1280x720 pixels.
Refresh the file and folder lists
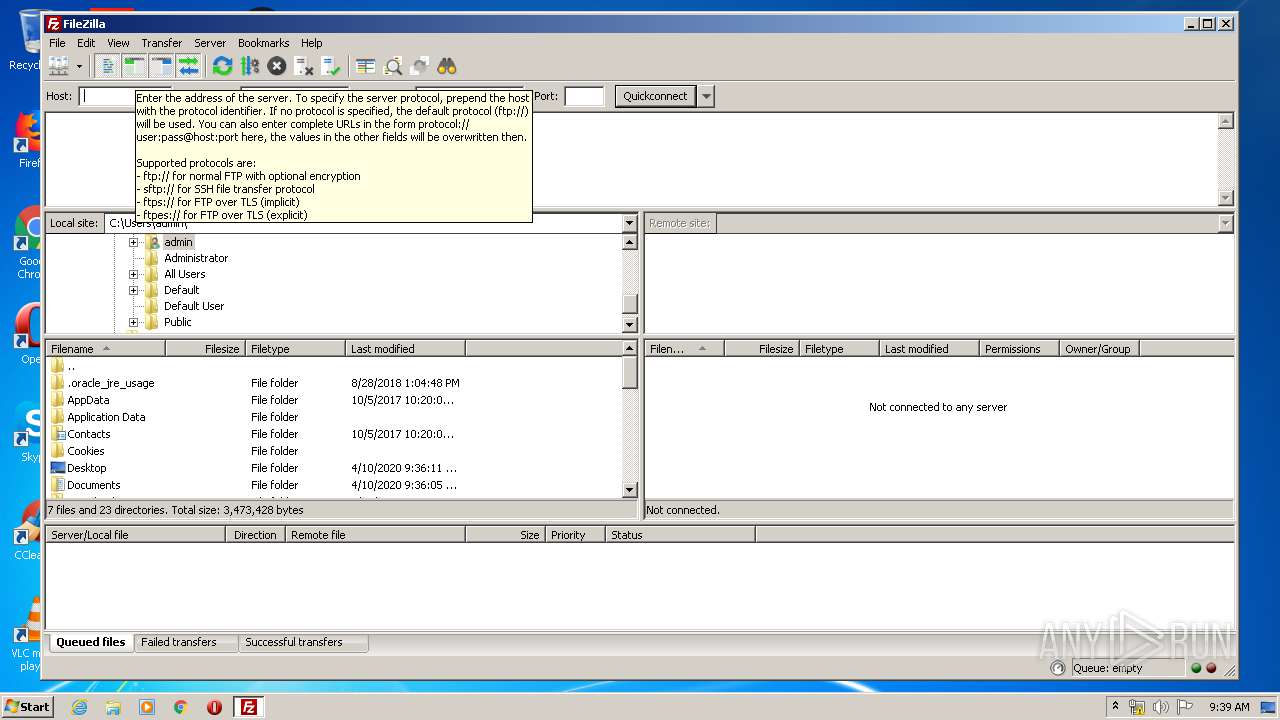pos(223,66)
